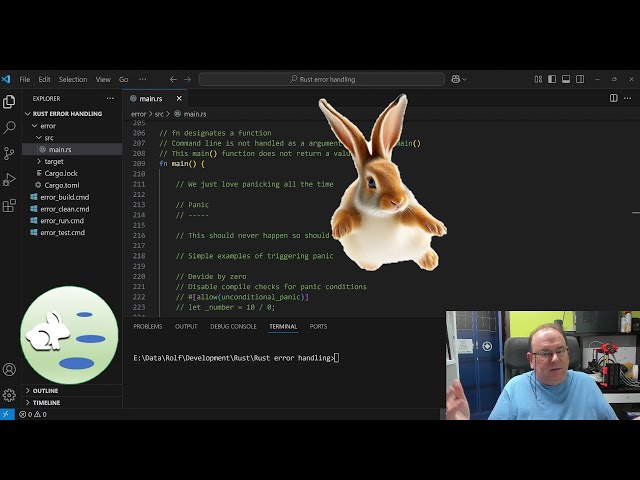Open the Copilot dropdown arrow
The height and width of the screenshot is (480, 640).
pyautogui.click(x=464, y=79)
